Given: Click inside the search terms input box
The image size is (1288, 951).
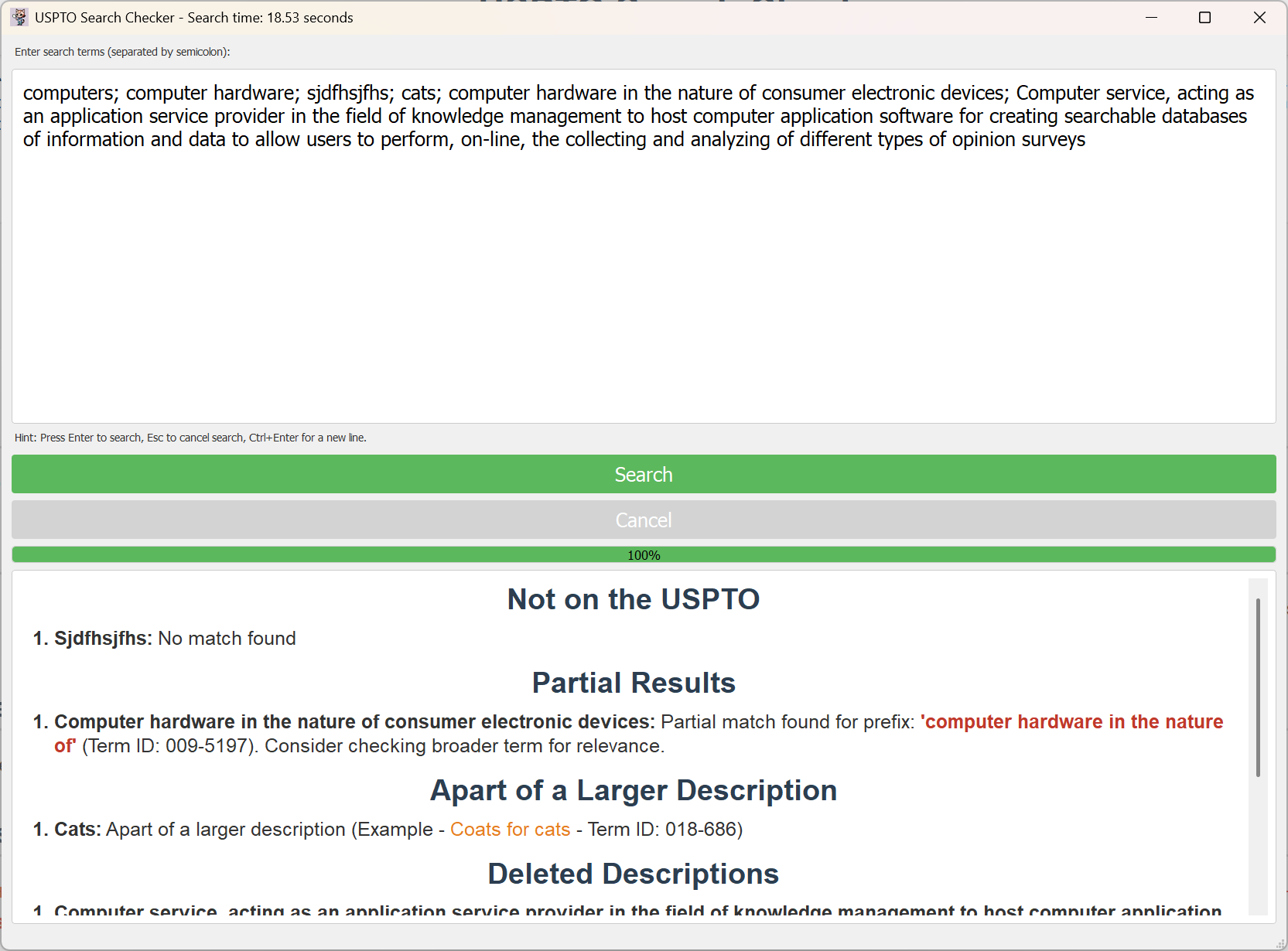Looking at the screenshot, I should (644, 246).
